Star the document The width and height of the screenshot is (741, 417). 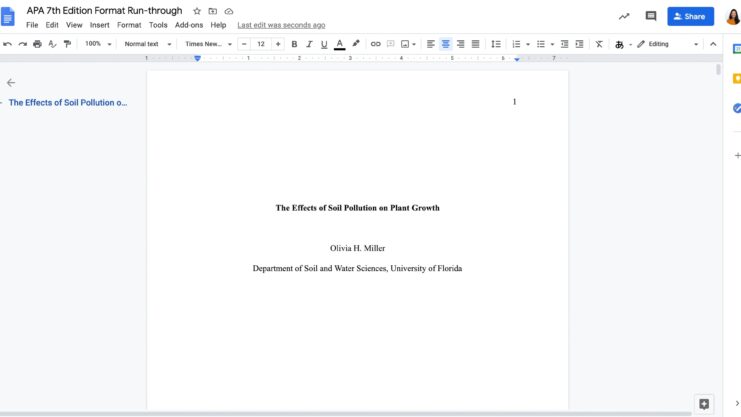pyautogui.click(x=197, y=11)
